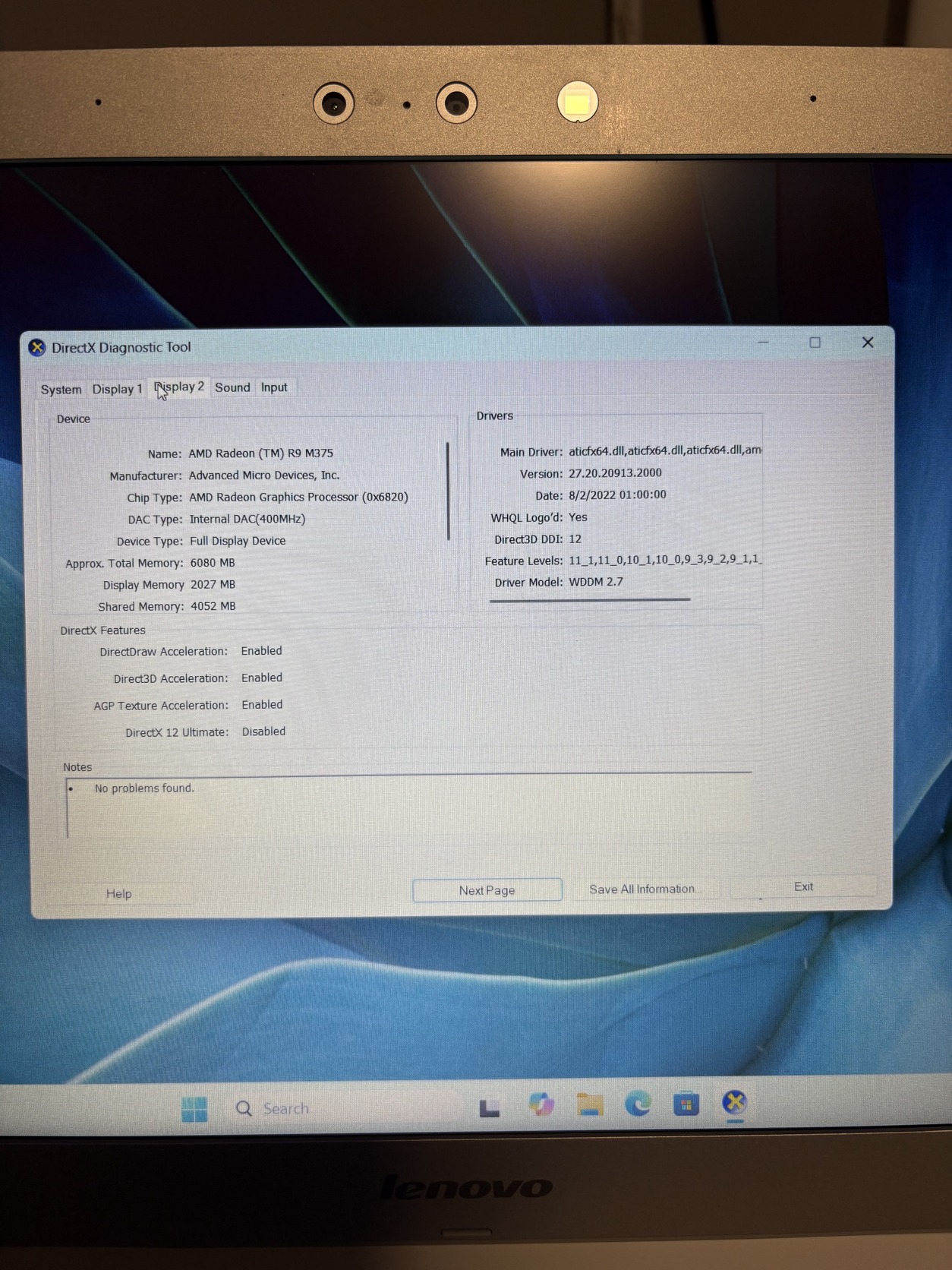
Task: Click Save All Information button
Action: [x=644, y=889]
